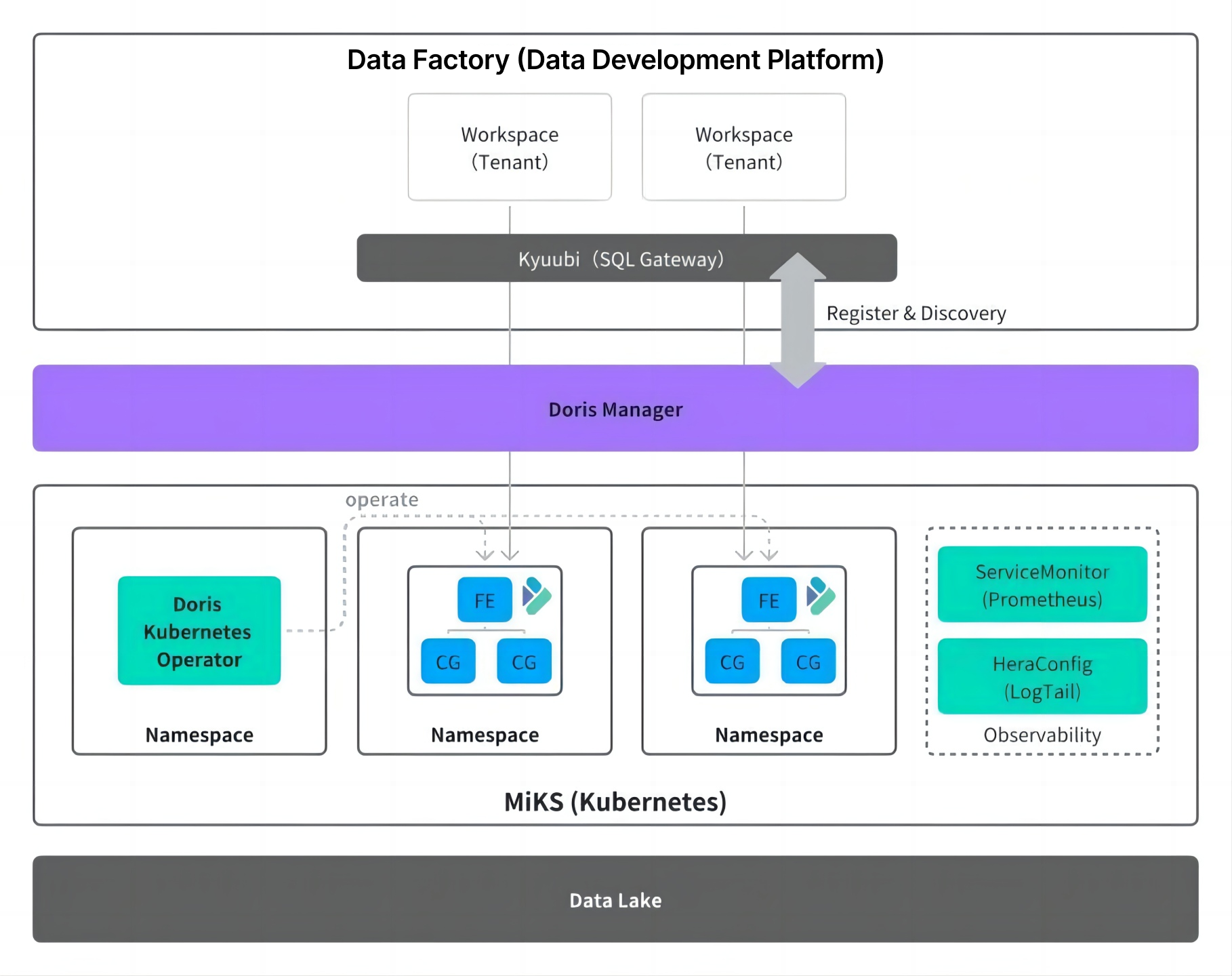Click the Kyuubi (SQL Gateway) bar
Screen dimensions: 1232x976
(x=621, y=259)
